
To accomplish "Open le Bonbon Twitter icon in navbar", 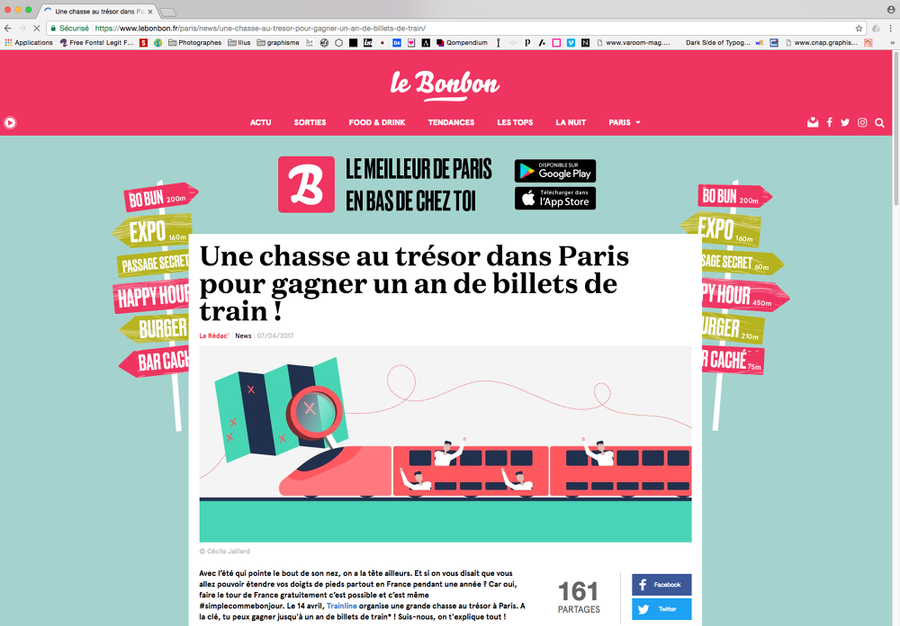I will 845,122.
